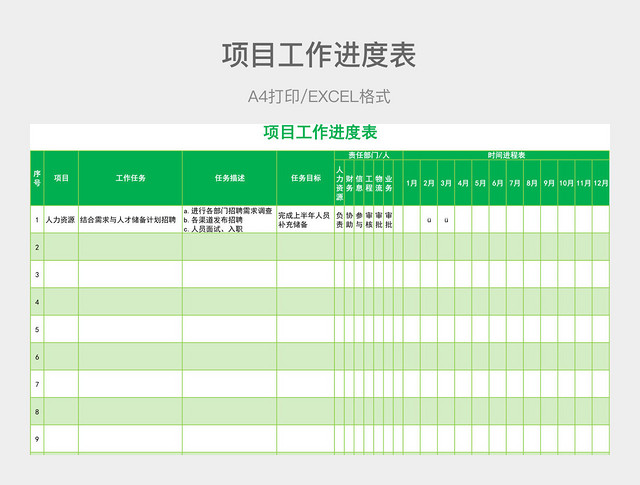Click the 时间进程表 group header
This screenshot has height=485, width=640.
[506, 155]
